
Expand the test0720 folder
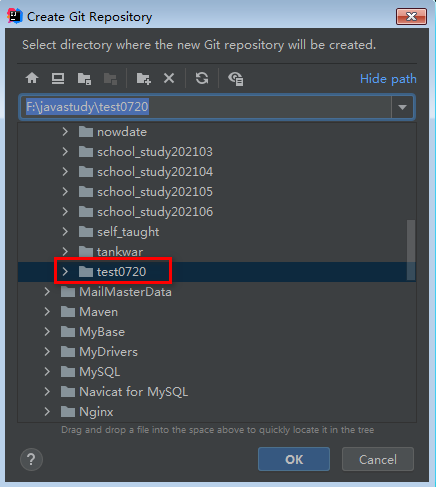(65, 272)
